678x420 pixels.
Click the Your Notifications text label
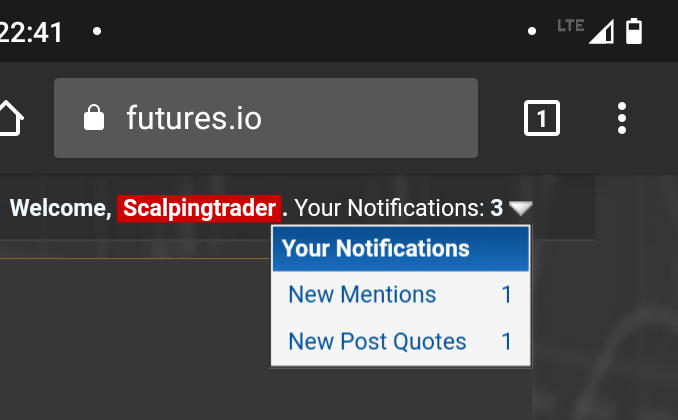(389, 208)
